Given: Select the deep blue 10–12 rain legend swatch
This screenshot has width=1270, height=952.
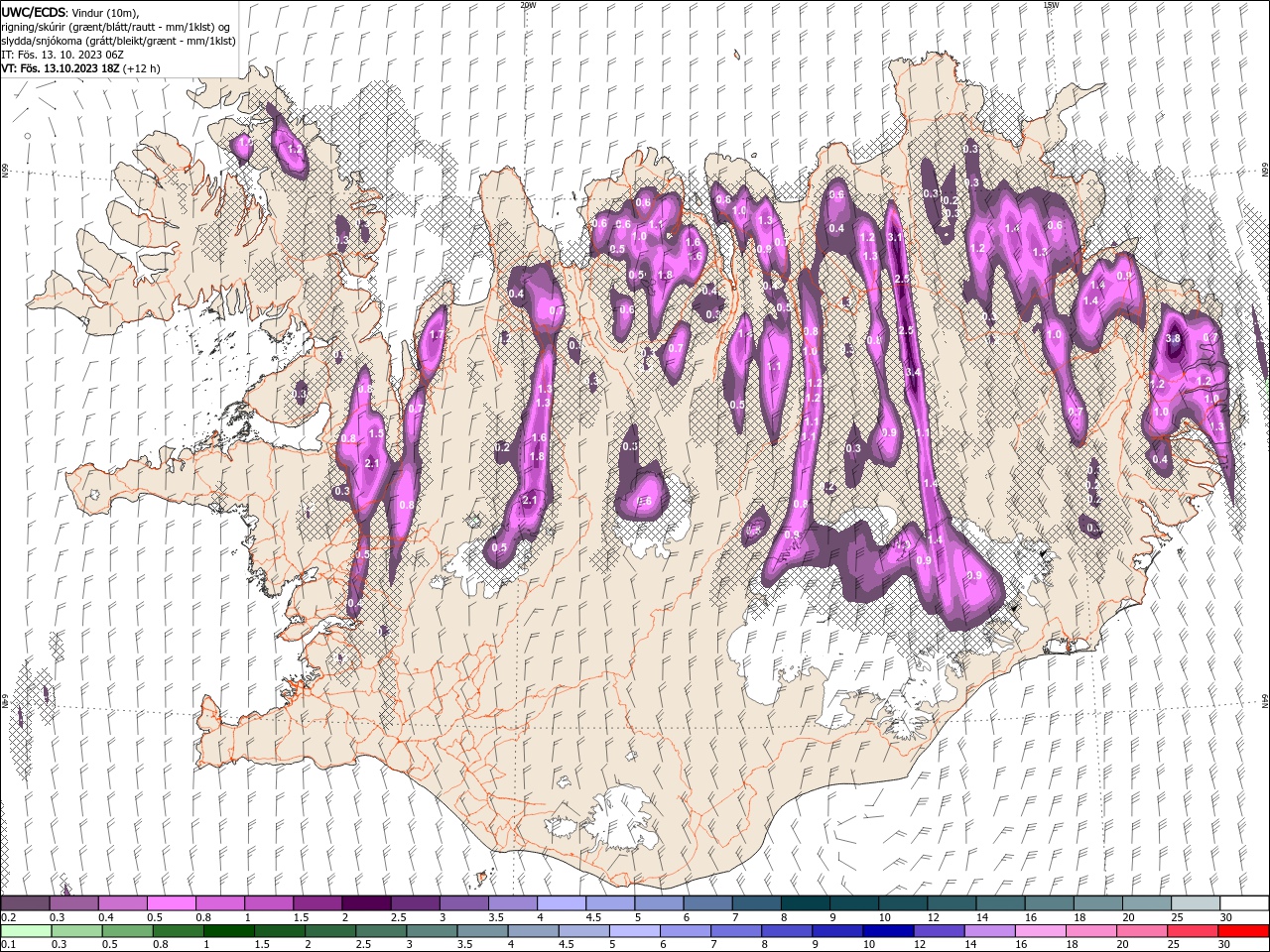Looking at the screenshot, I should 887,931.
